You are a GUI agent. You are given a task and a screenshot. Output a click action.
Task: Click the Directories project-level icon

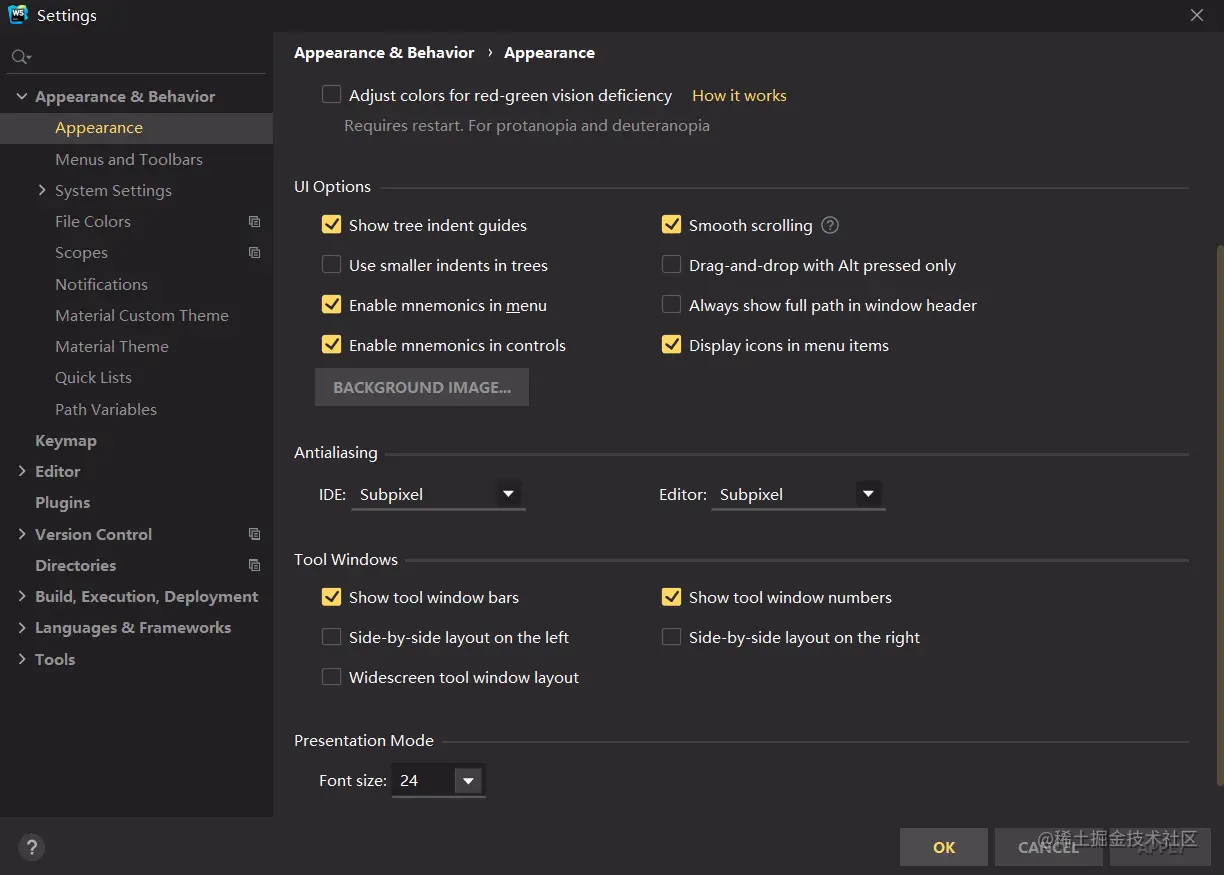pos(254,565)
